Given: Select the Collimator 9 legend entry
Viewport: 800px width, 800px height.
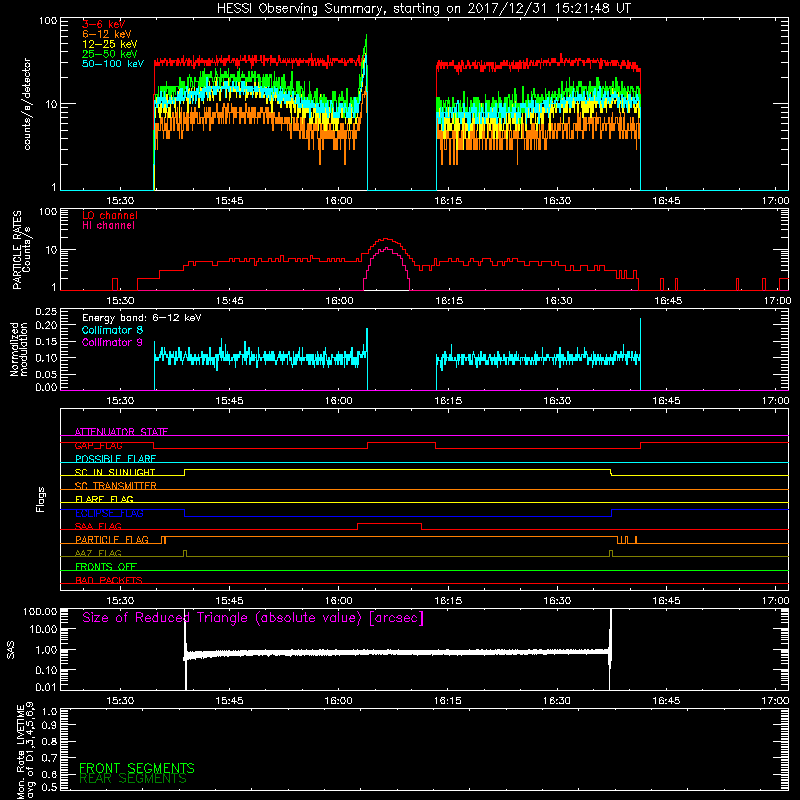Looking at the screenshot, I should click(x=112, y=342).
